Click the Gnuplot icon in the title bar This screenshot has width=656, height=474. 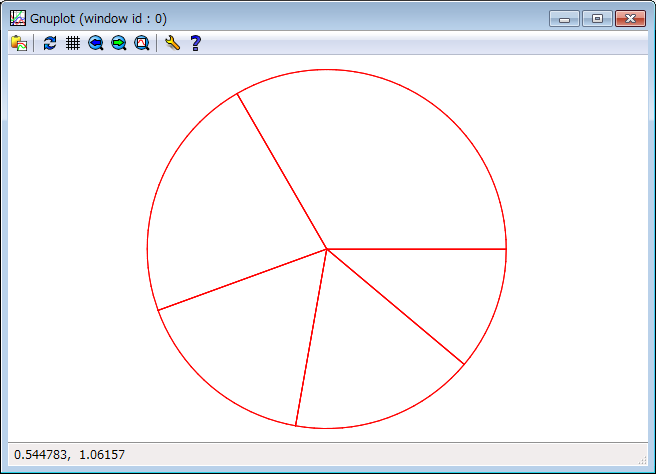(18, 18)
